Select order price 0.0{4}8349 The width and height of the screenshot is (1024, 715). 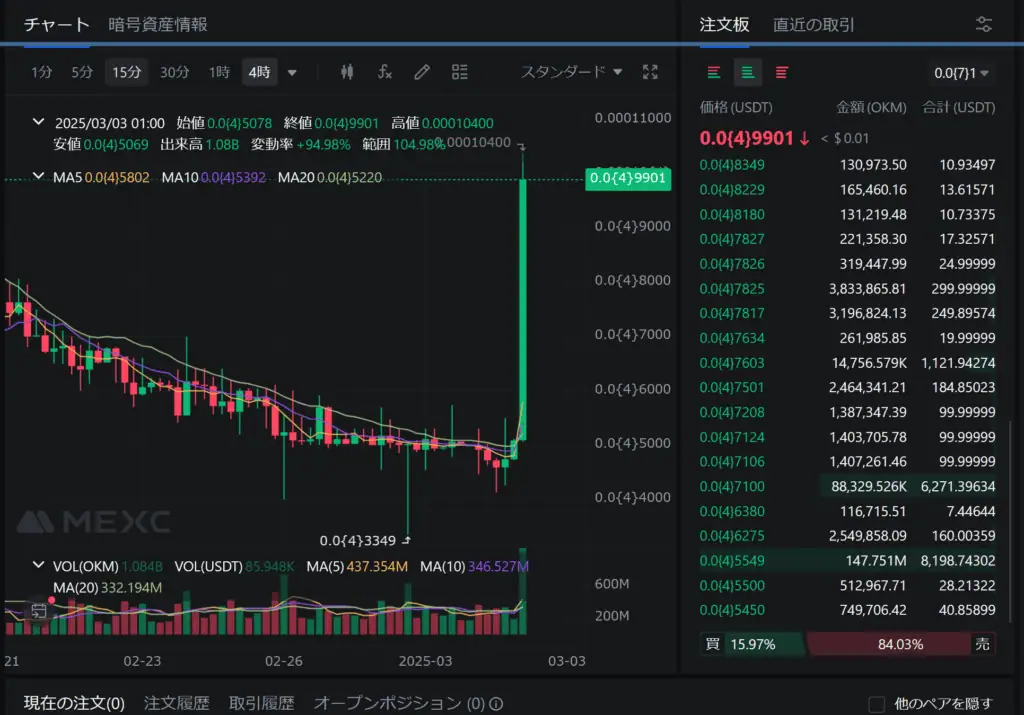coord(731,165)
